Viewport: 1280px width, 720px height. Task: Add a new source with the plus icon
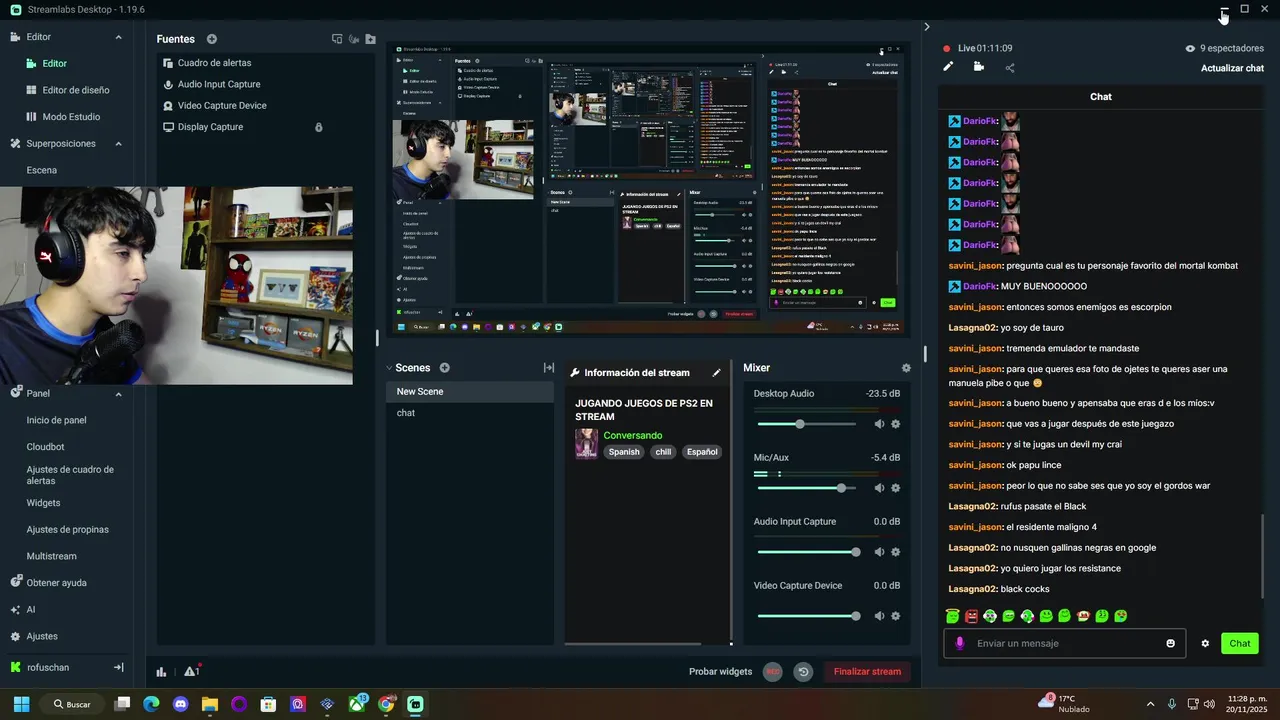[x=212, y=39]
